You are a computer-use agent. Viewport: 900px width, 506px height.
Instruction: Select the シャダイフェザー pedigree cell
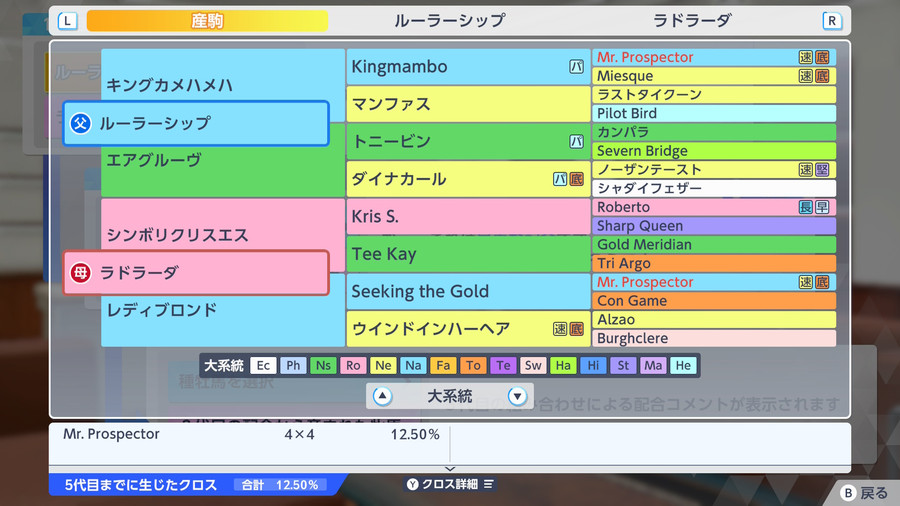(714, 188)
